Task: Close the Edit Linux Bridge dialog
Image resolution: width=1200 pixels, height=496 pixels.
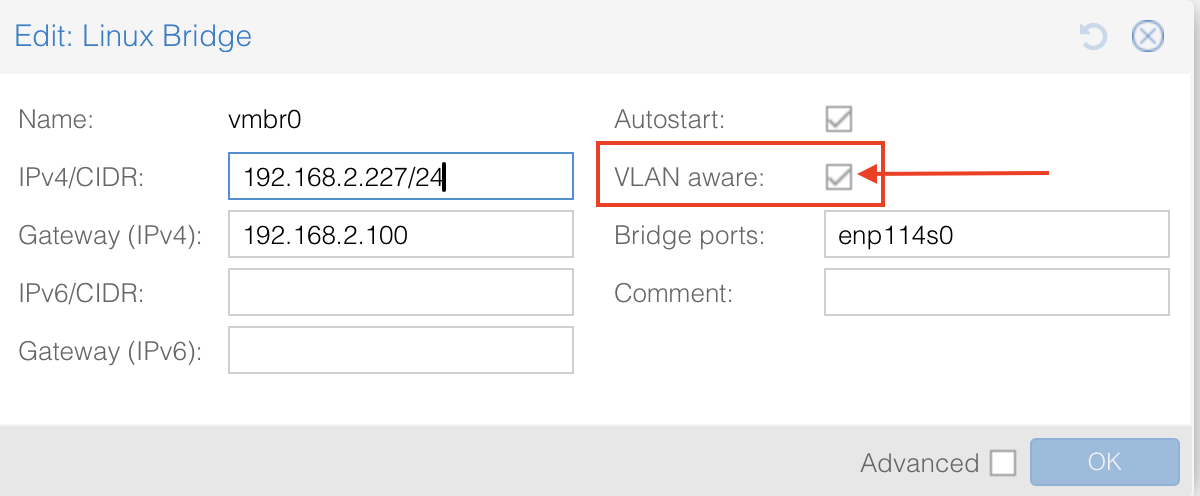Action: [x=1147, y=38]
